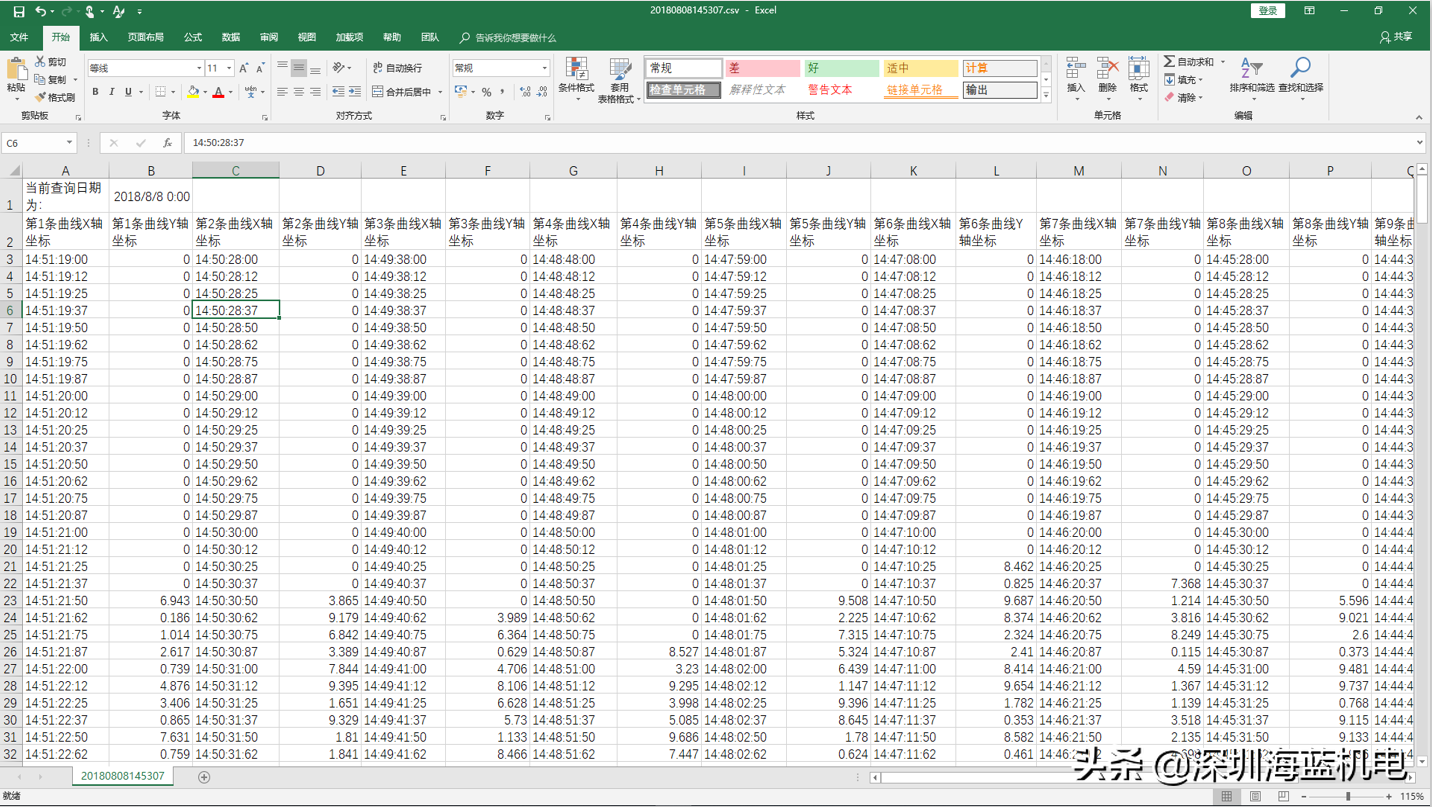Decrease decimal places

pos(542,92)
